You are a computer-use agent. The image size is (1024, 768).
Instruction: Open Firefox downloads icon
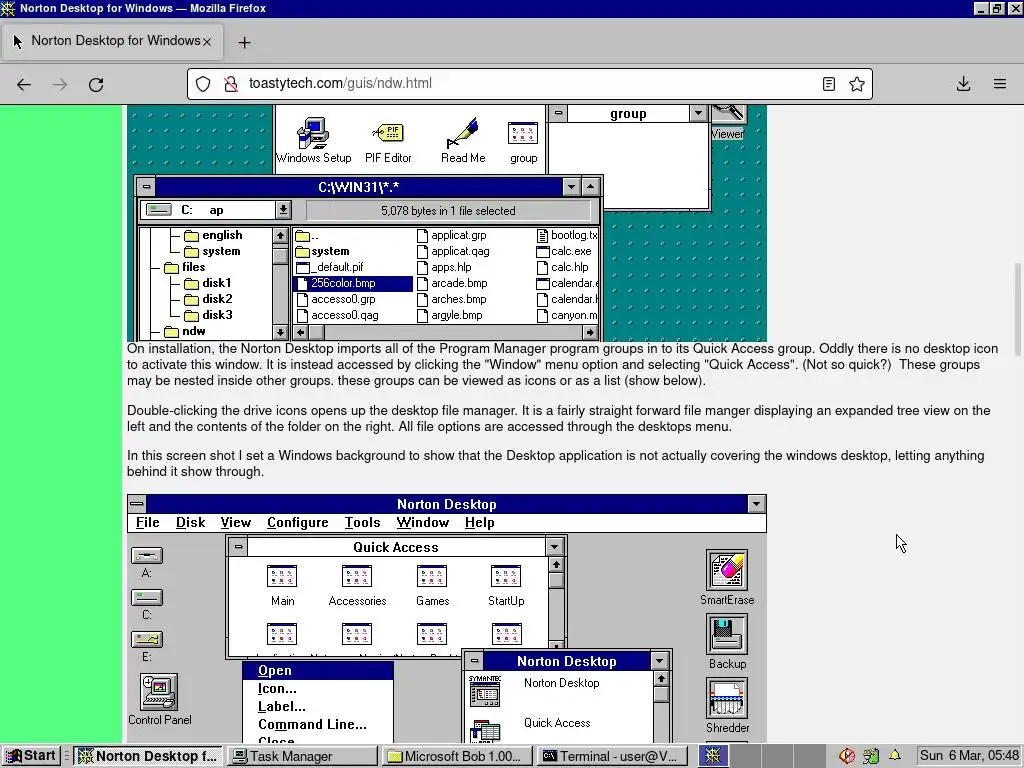963,84
